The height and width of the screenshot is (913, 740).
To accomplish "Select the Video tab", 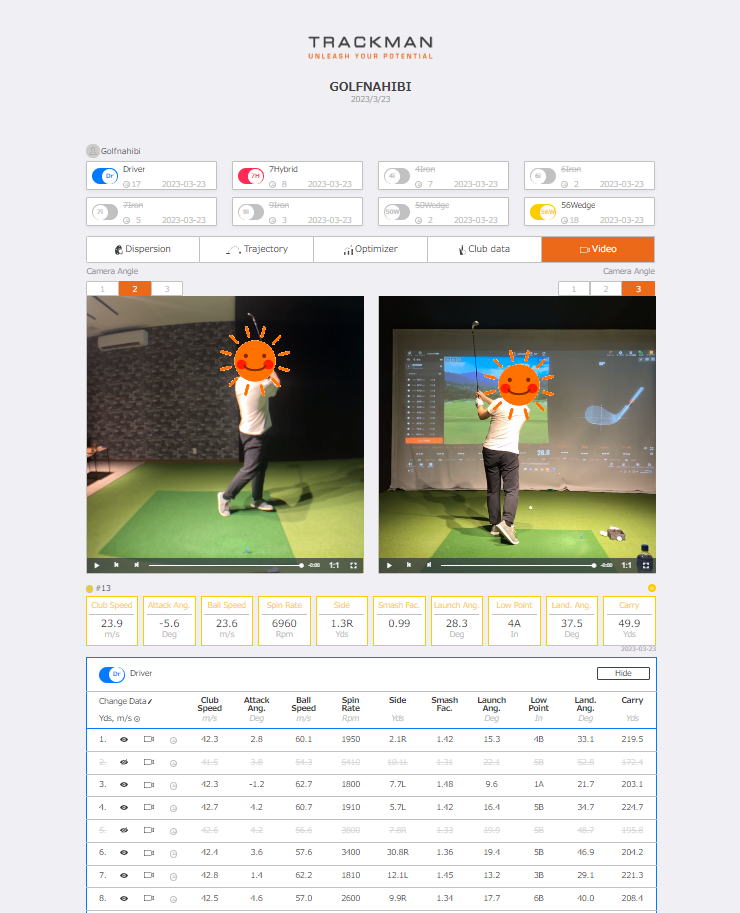I will tap(598, 249).
